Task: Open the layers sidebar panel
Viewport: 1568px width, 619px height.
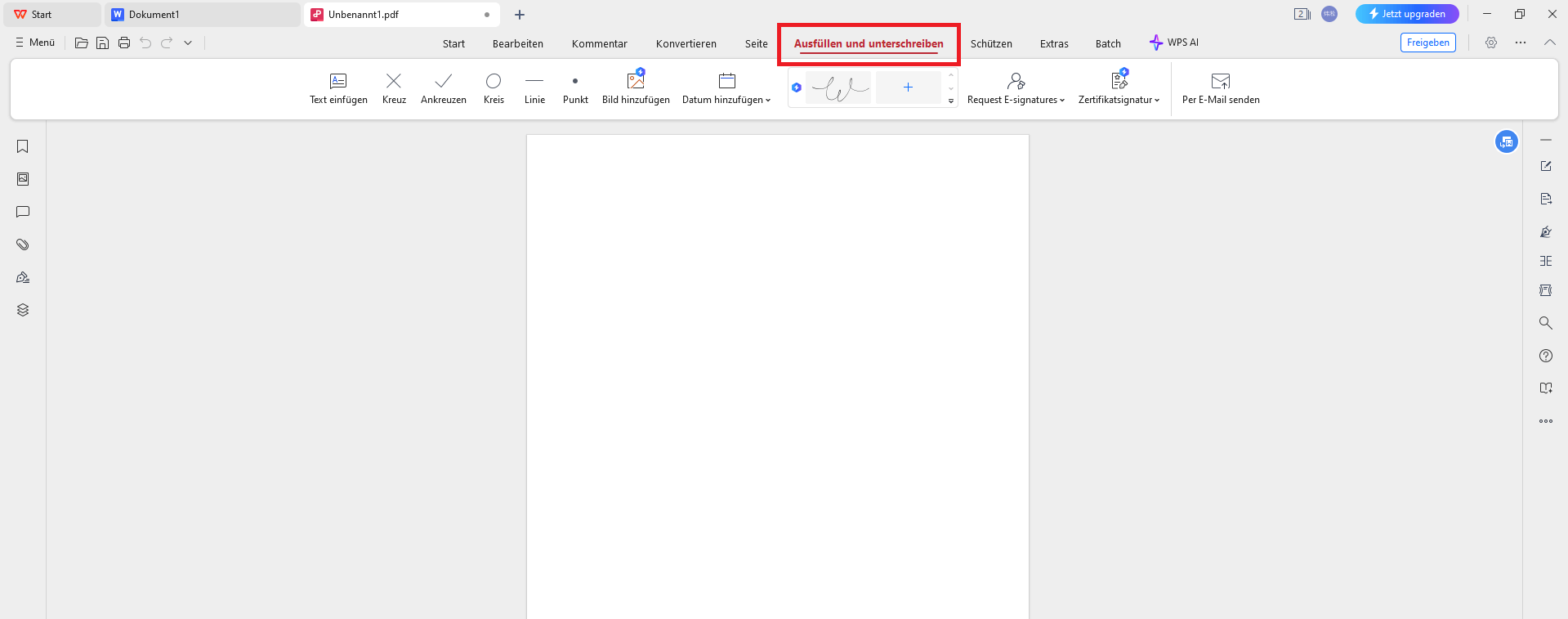Action: (x=23, y=310)
